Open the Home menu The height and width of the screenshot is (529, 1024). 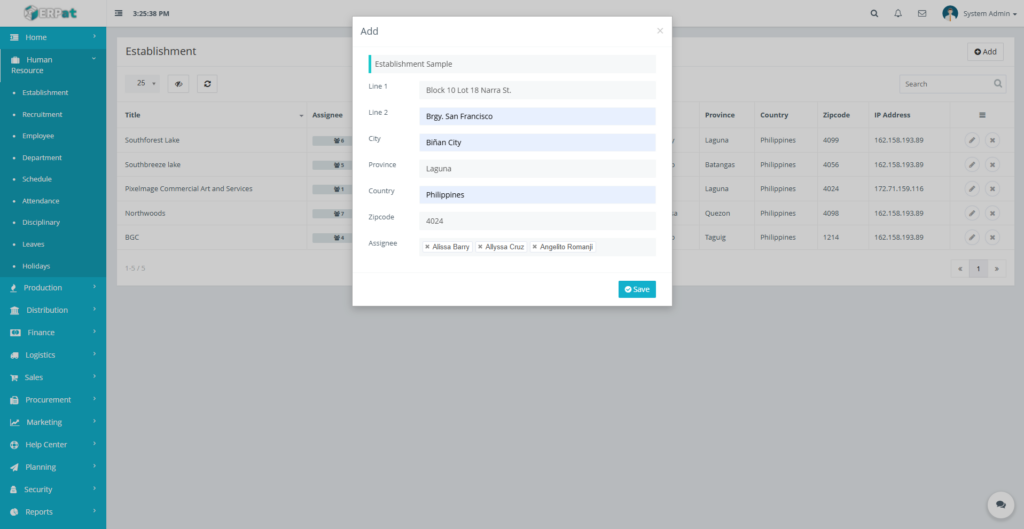click(53, 37)
